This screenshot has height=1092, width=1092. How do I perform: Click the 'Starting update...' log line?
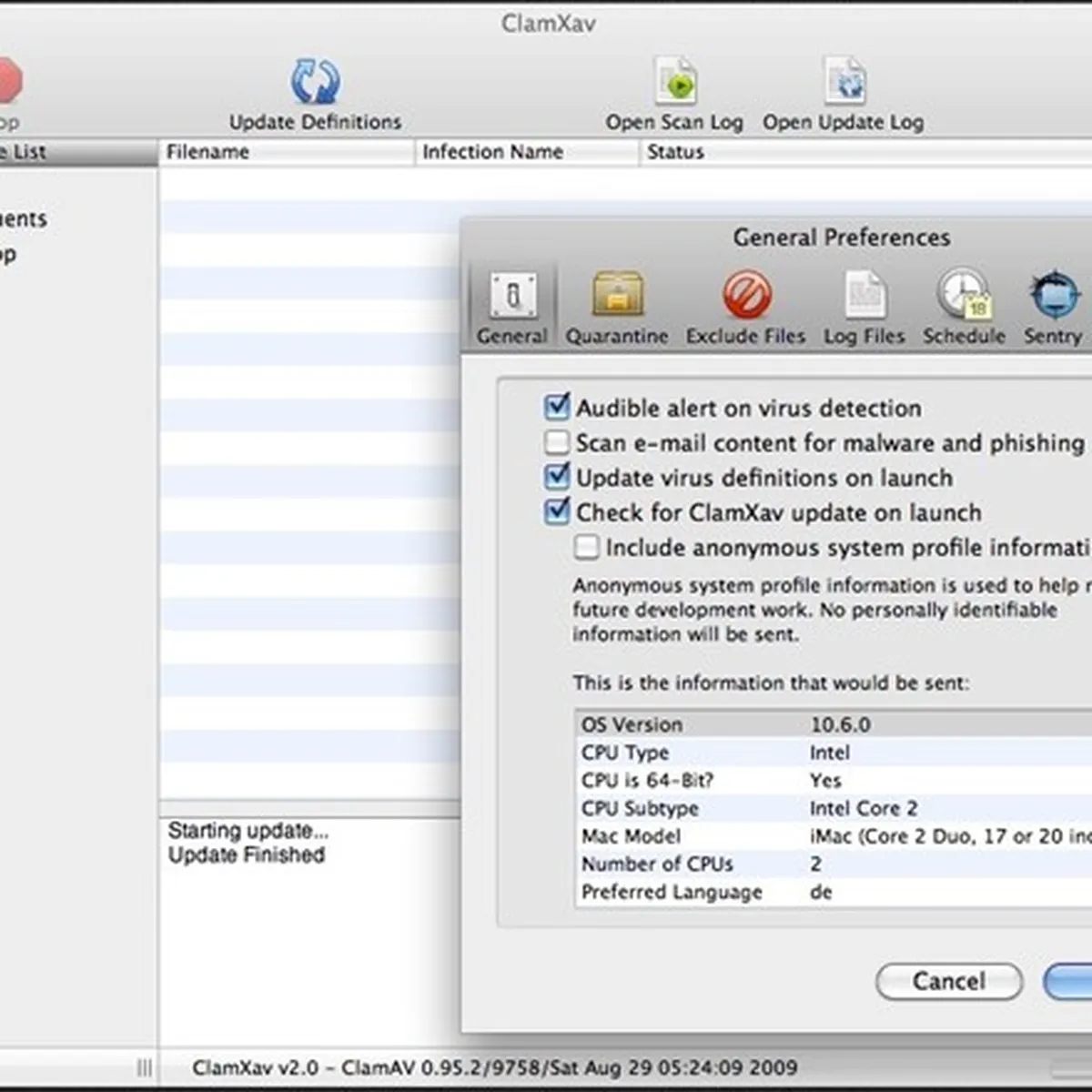point(248,831)
